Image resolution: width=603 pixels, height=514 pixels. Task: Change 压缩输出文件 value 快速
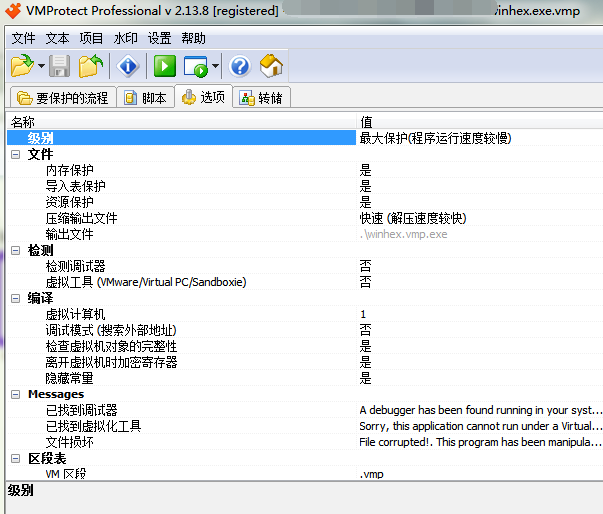tap(413, 218)
